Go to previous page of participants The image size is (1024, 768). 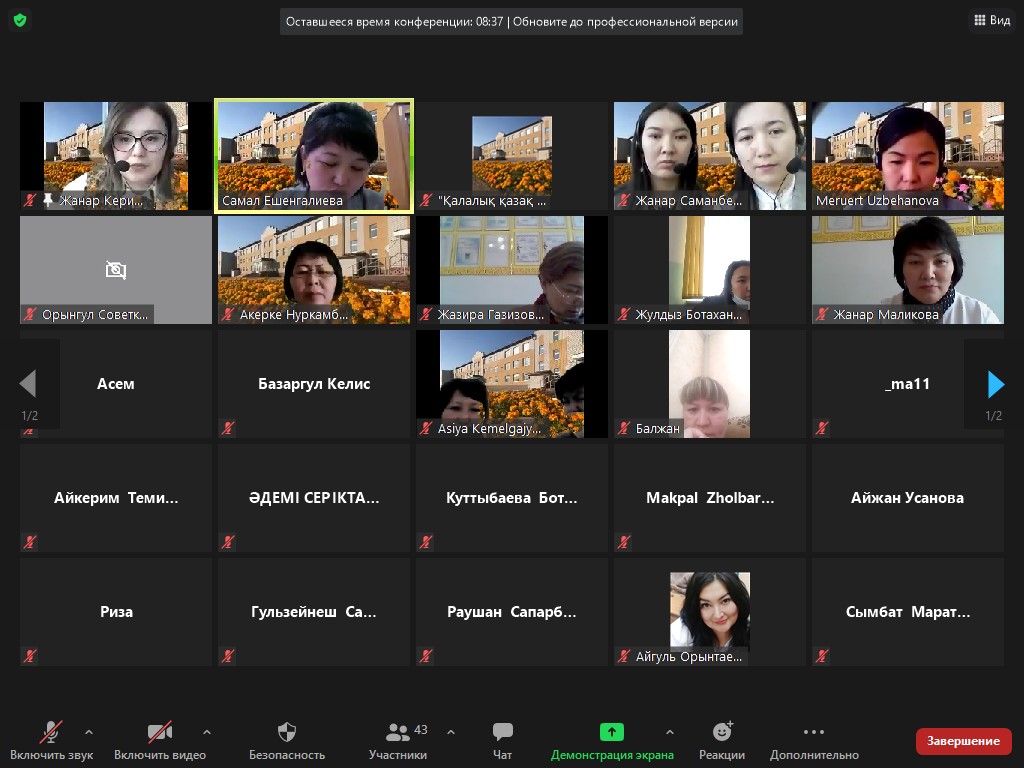coord(28,384)
